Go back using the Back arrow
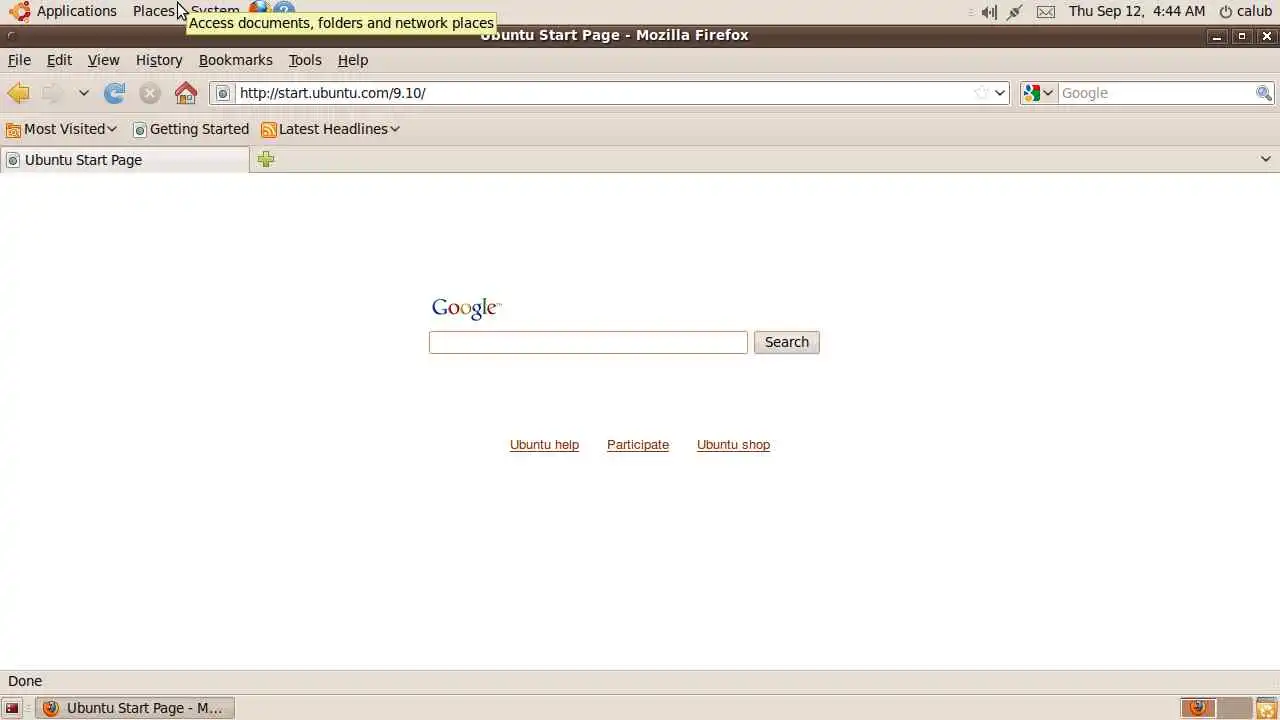Image resolution: width=1280 pixels, height=720 pixels. point(18,93)
